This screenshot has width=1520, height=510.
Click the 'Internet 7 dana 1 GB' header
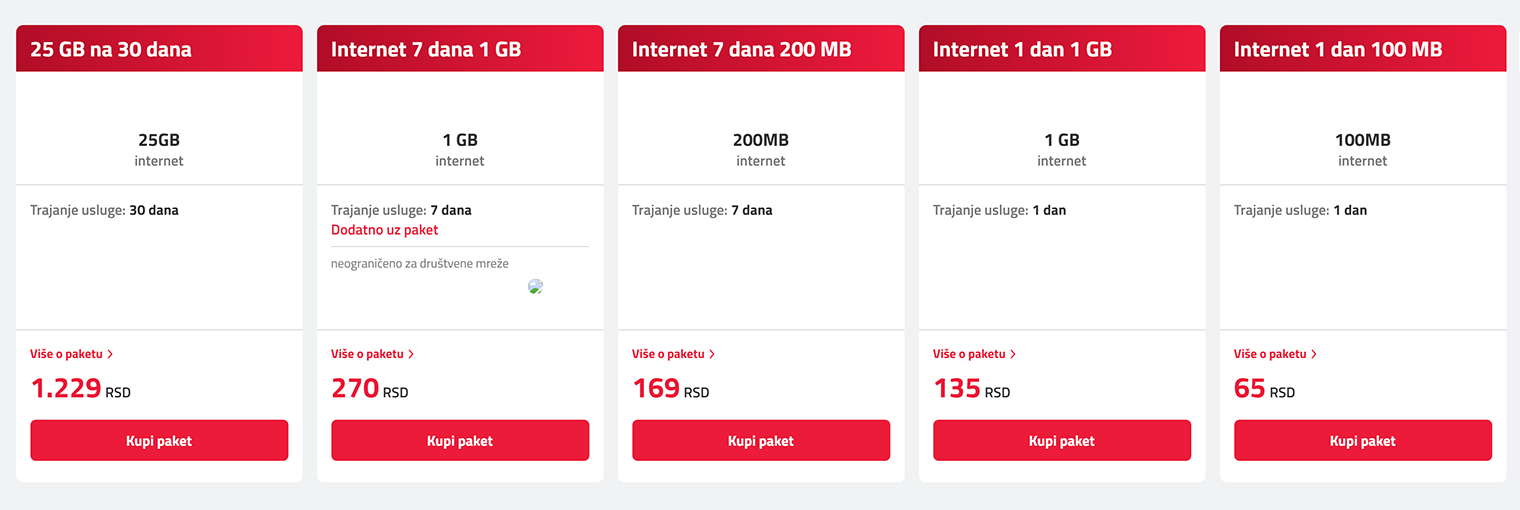[x=426, y=49]
